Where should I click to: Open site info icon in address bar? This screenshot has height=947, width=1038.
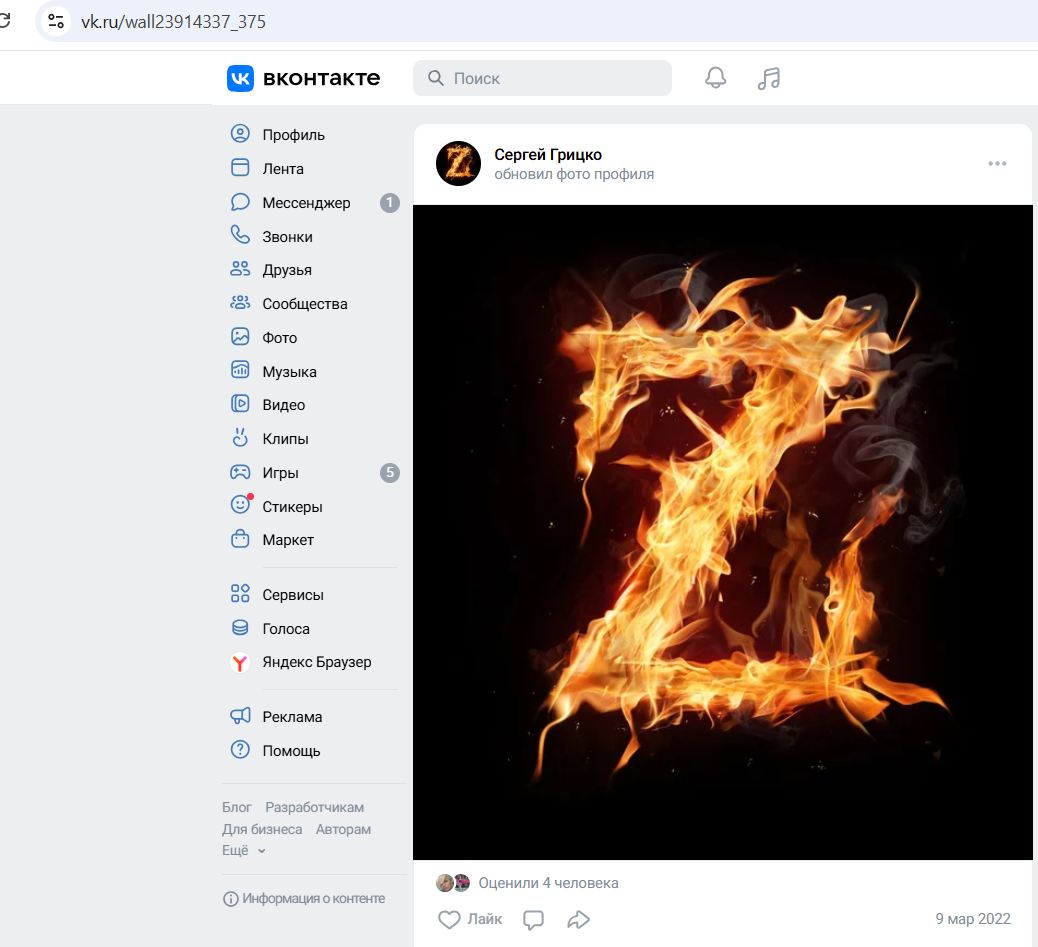click(x=56, y=21)
